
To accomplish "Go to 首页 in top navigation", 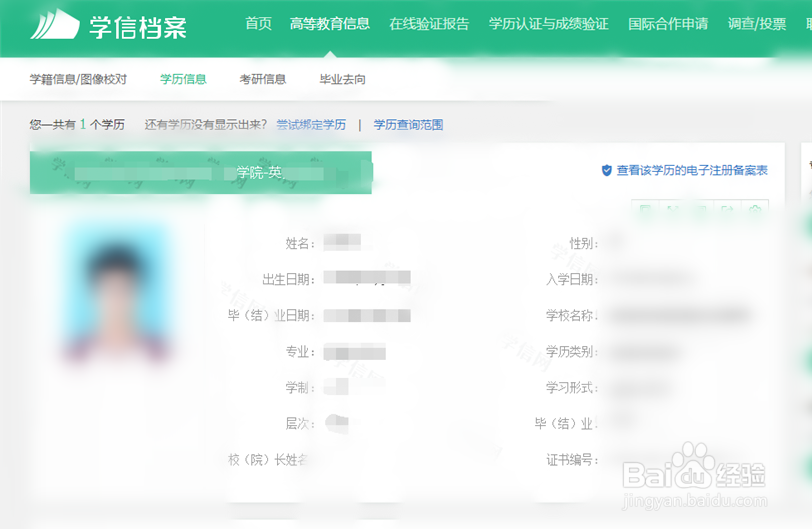I will (x=258, y=24).
